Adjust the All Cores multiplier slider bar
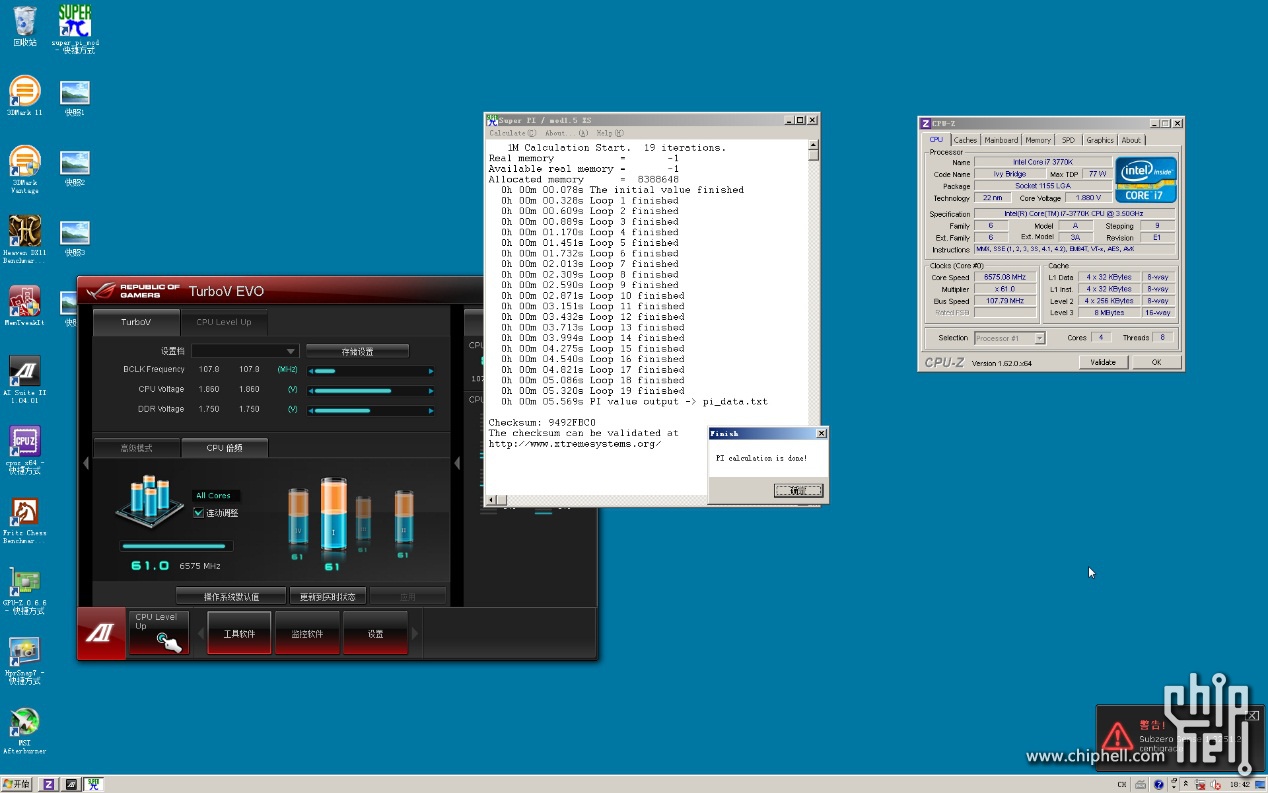Image resolution: width=1268 pixels, height=793 pixels. click(176, 546)
